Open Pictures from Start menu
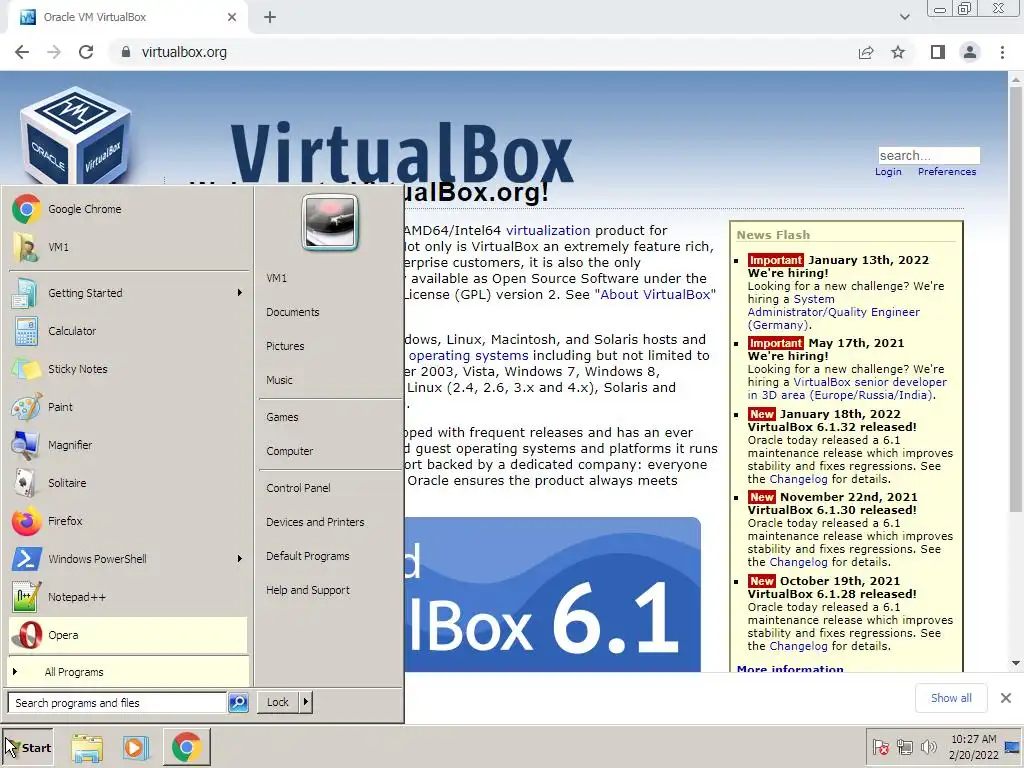Screen dimensions: 1024x768 [285, 346]
